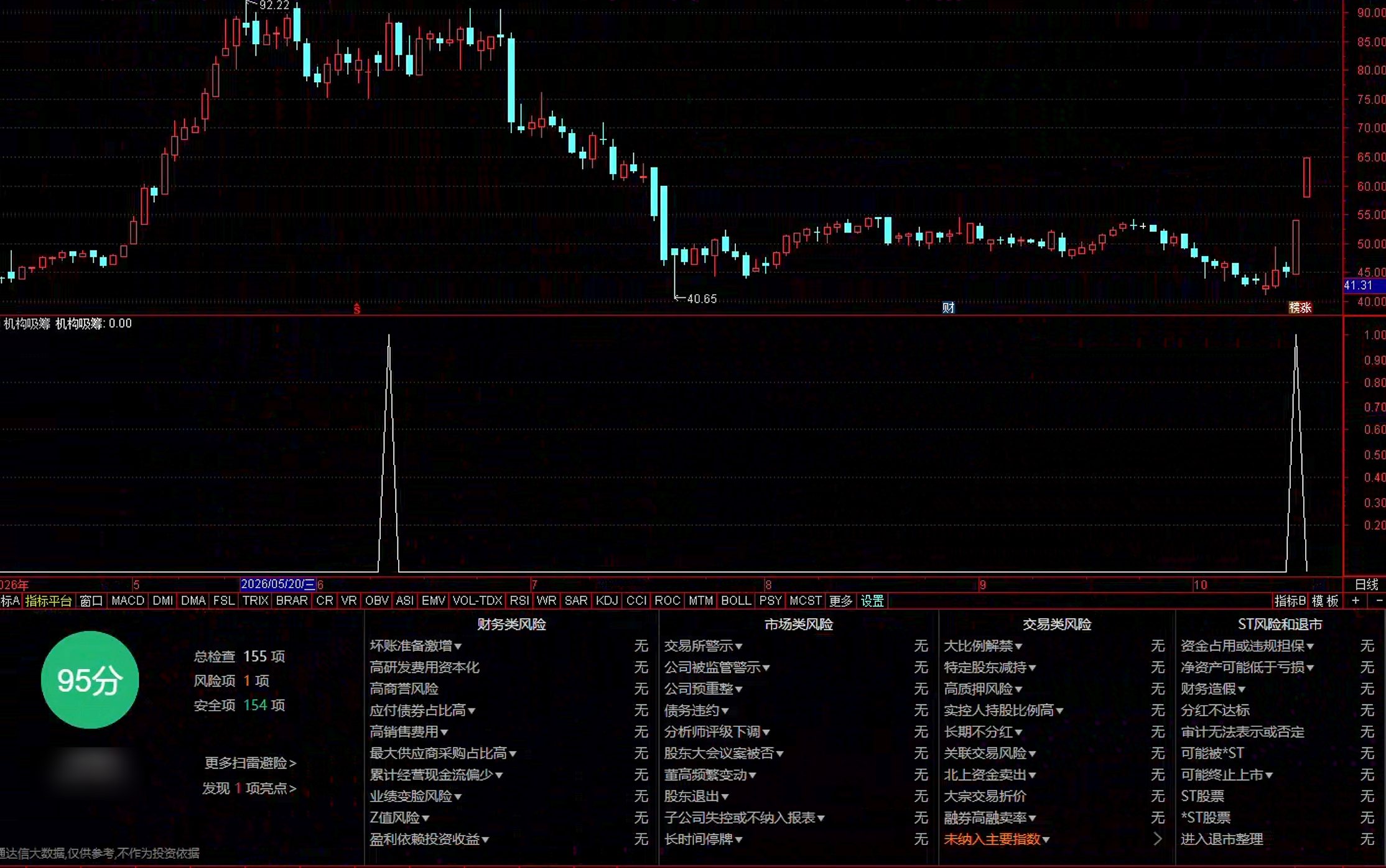
Task: Open the 设置 indicator settings
Action: (x=872, y=601)
